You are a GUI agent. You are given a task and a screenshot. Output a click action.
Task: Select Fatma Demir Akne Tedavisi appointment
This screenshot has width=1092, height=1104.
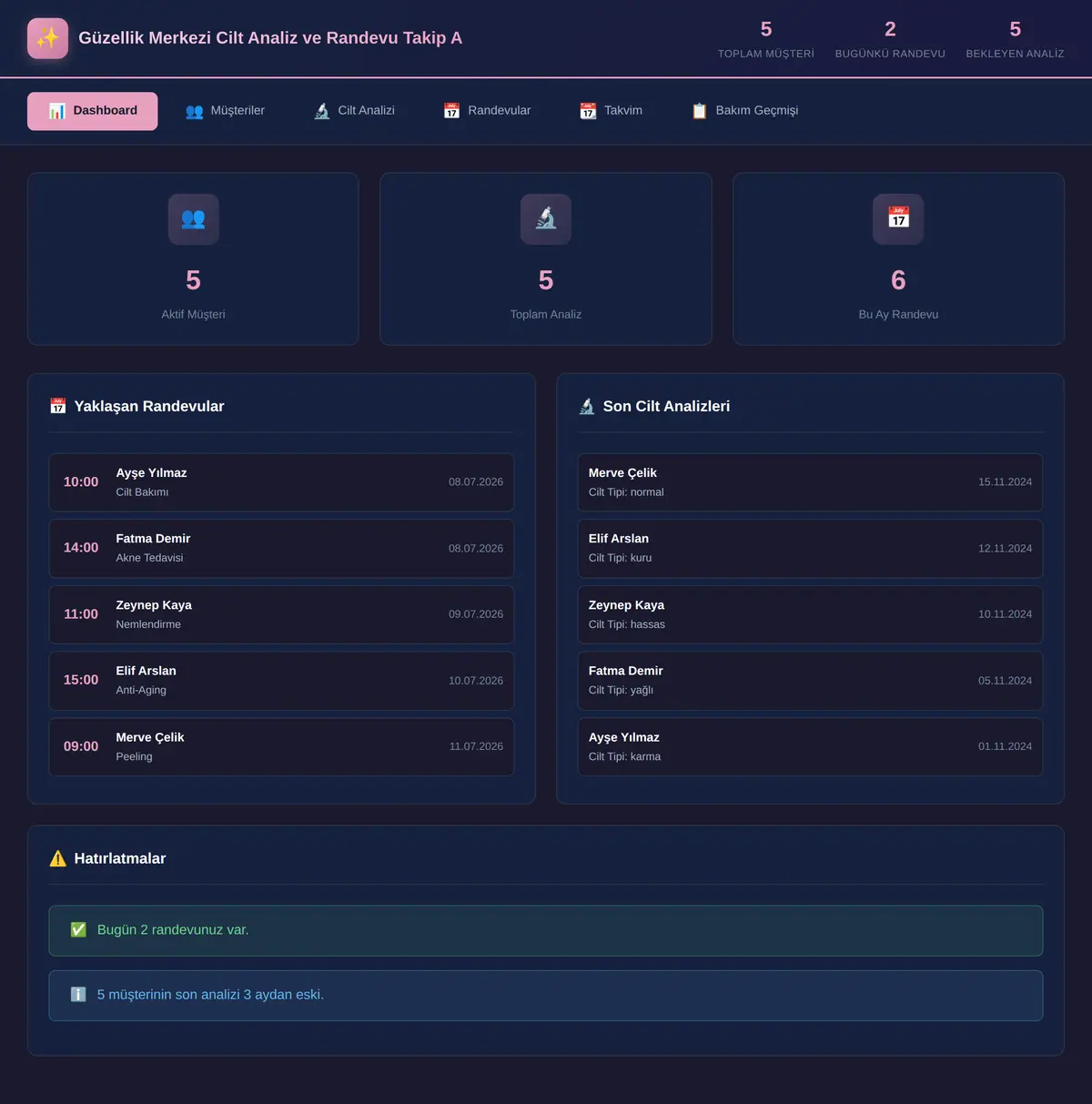click(281, 548)
